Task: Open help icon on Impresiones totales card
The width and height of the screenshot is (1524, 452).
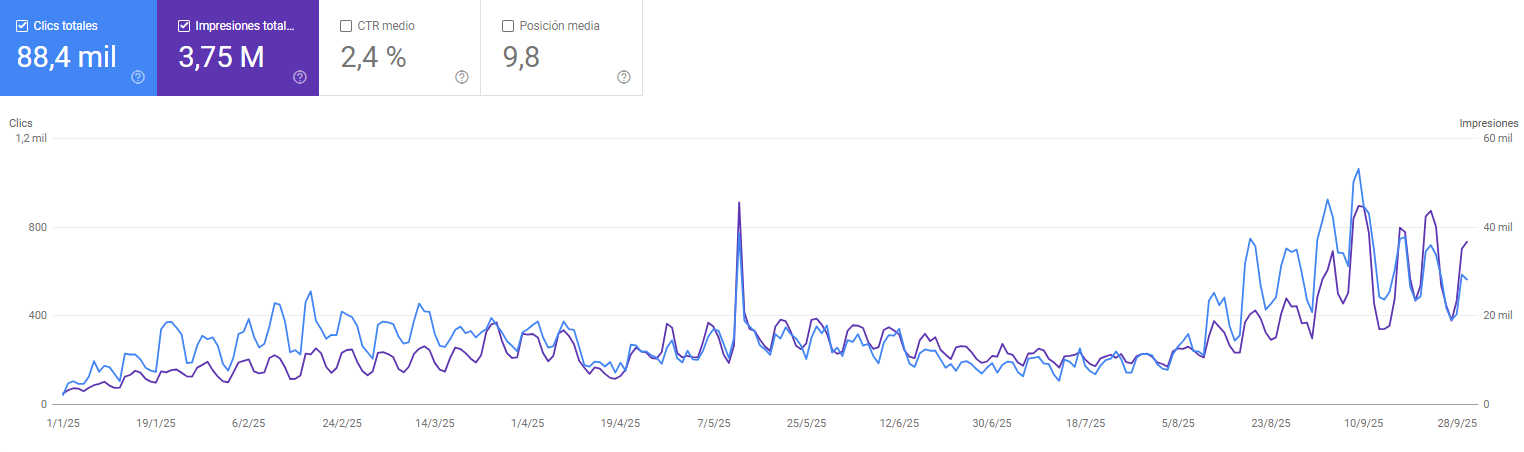Action: (300, 77)
